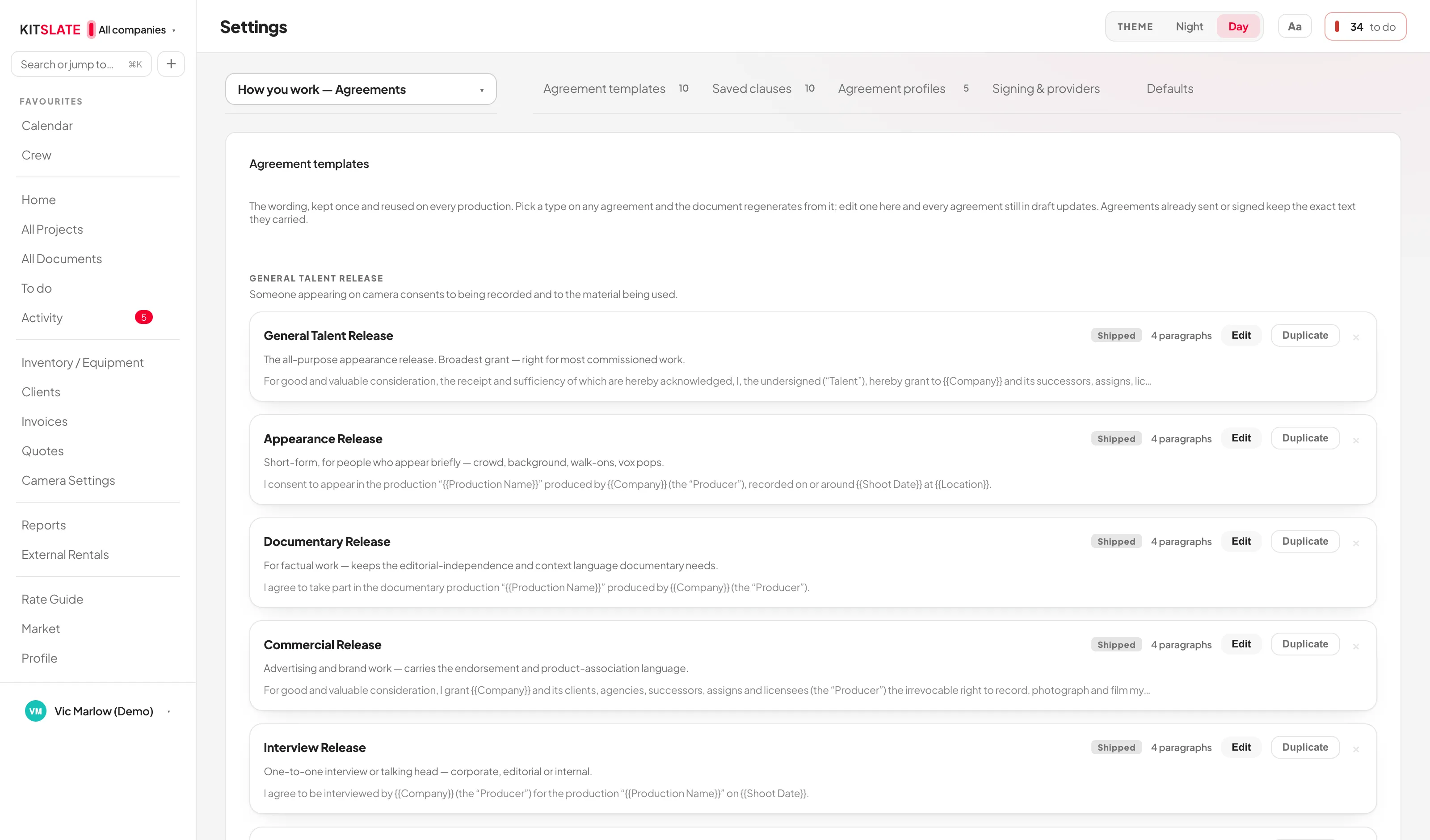Open the Signing & providers tab
The width and height of the screenshot is (1430, 840).
click(1046, 88)
